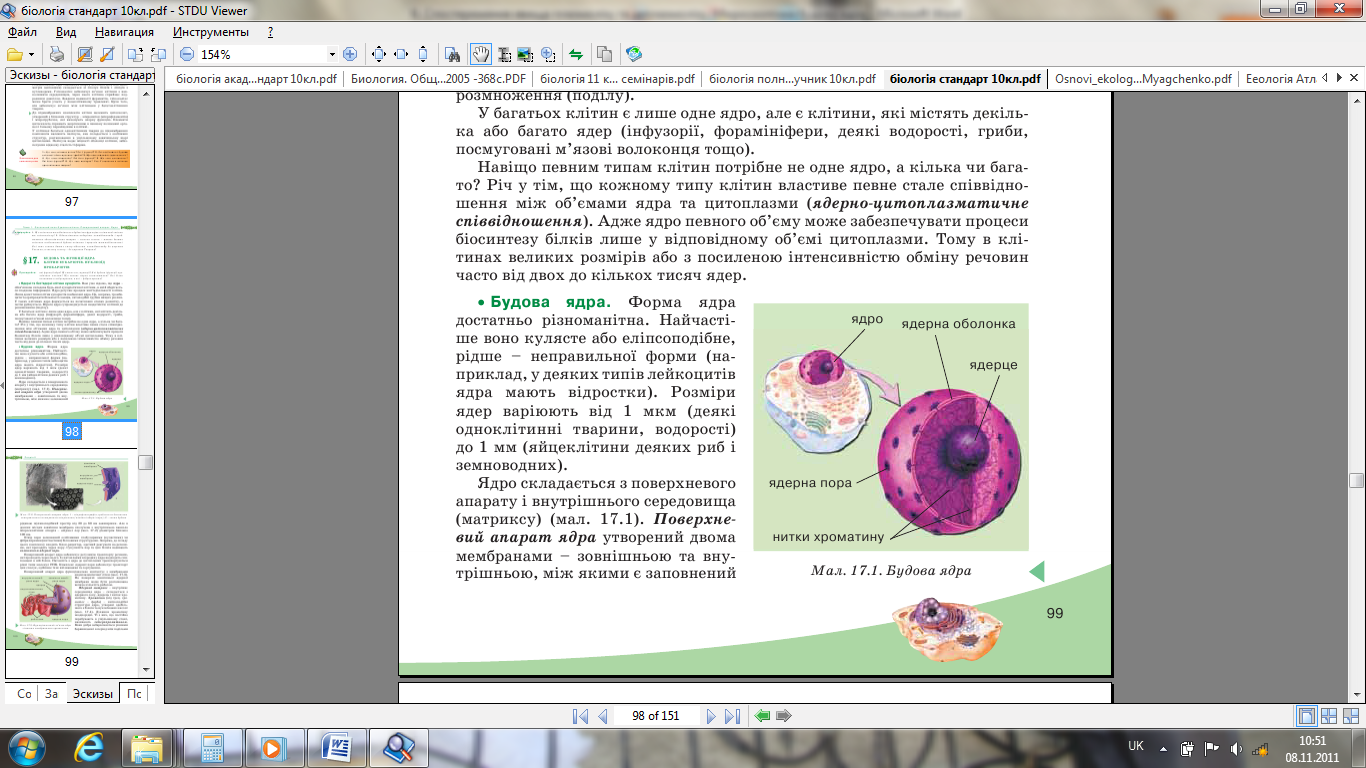Toggle cover page facing layout view

click(x=1352, y=716)
